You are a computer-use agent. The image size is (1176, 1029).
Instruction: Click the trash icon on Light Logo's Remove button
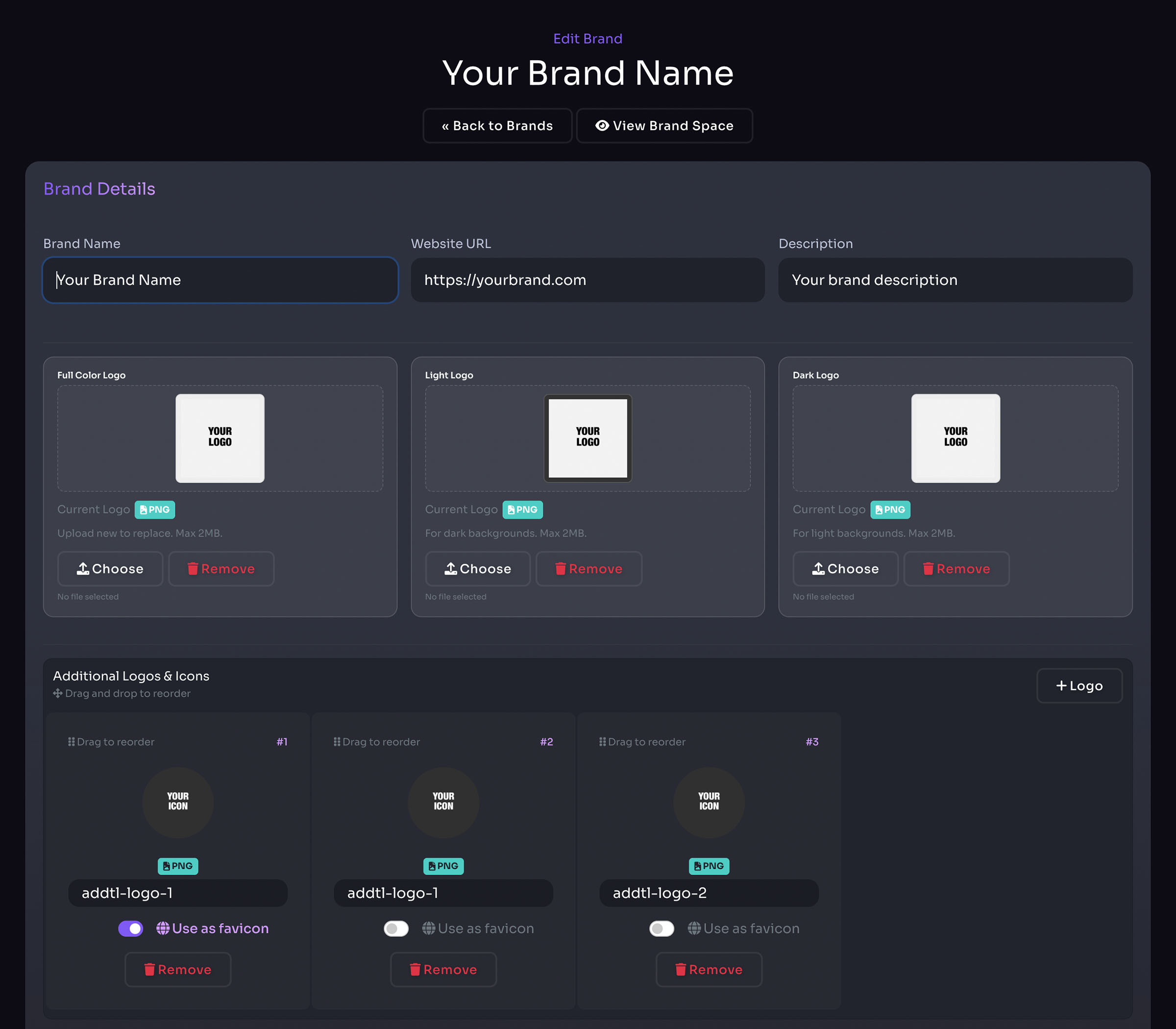(561, 568)
